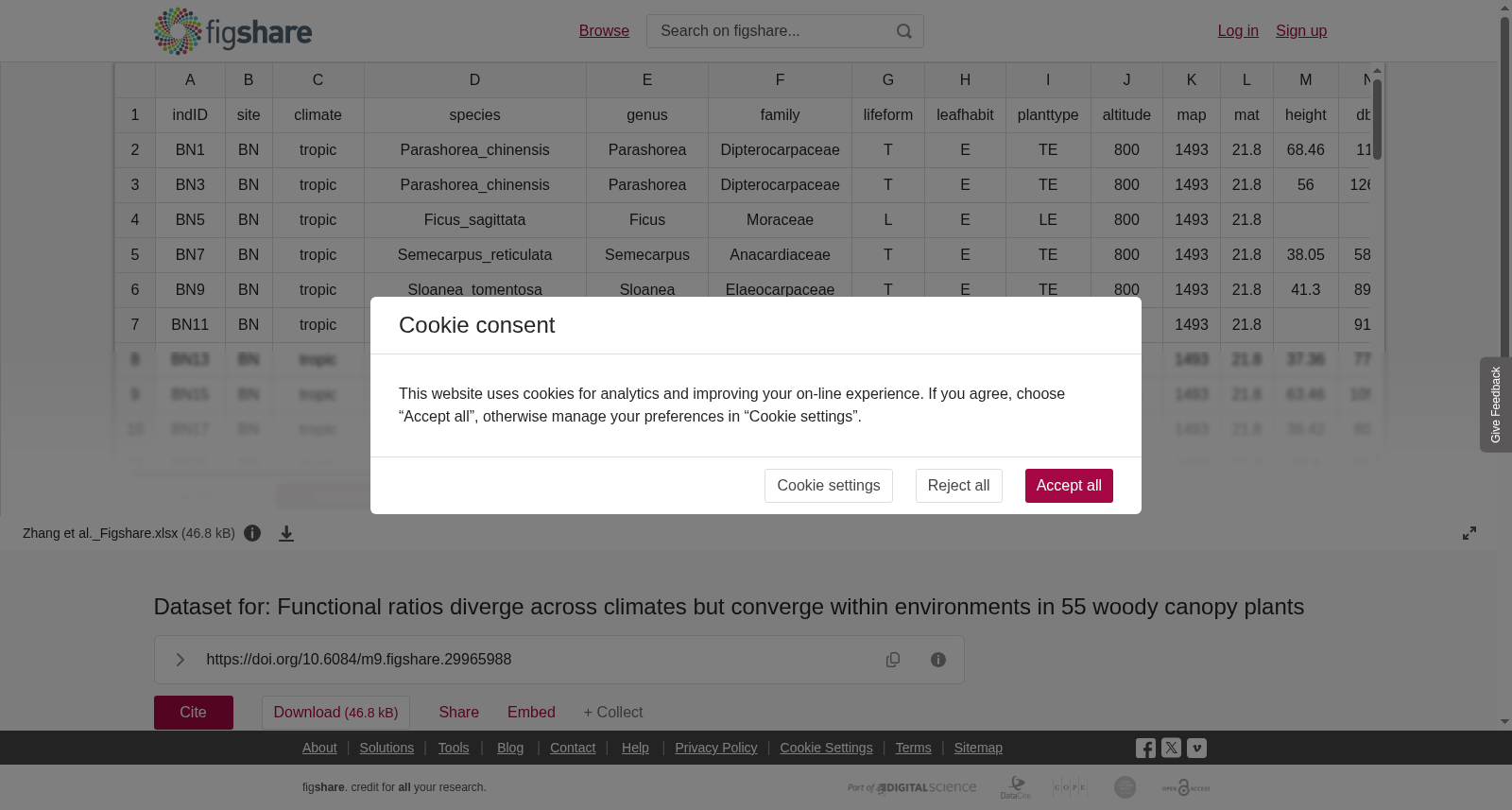Open Help footer link
The image size is (1512, 810).
635,748
